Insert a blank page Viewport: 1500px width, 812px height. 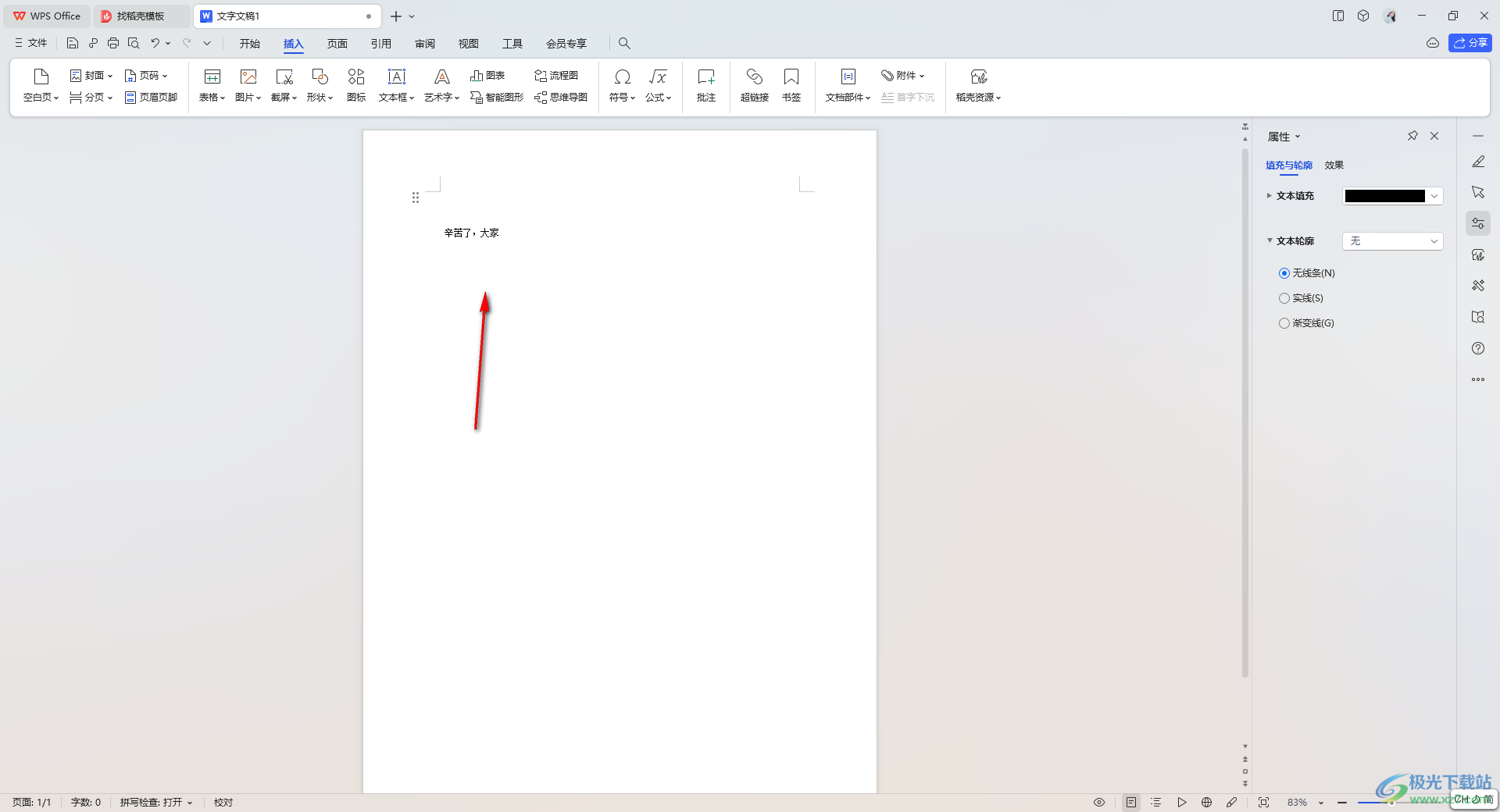point(41,85)
